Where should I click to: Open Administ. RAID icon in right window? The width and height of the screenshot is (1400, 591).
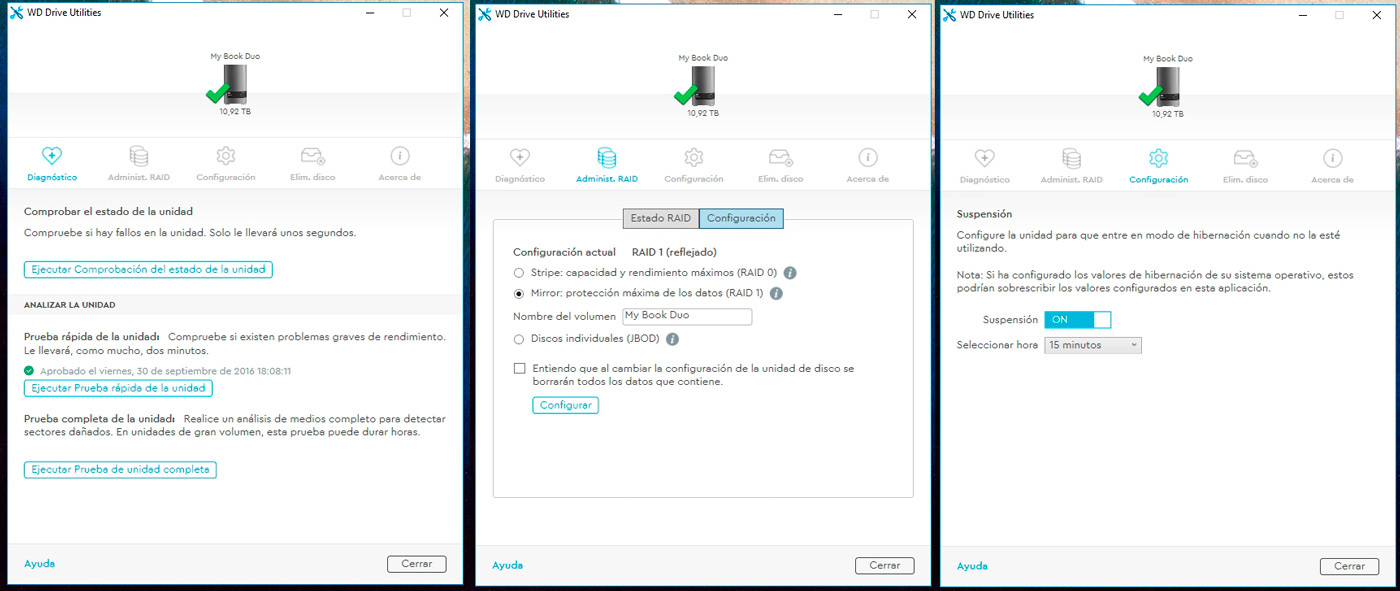click(x=1071, y=158)
